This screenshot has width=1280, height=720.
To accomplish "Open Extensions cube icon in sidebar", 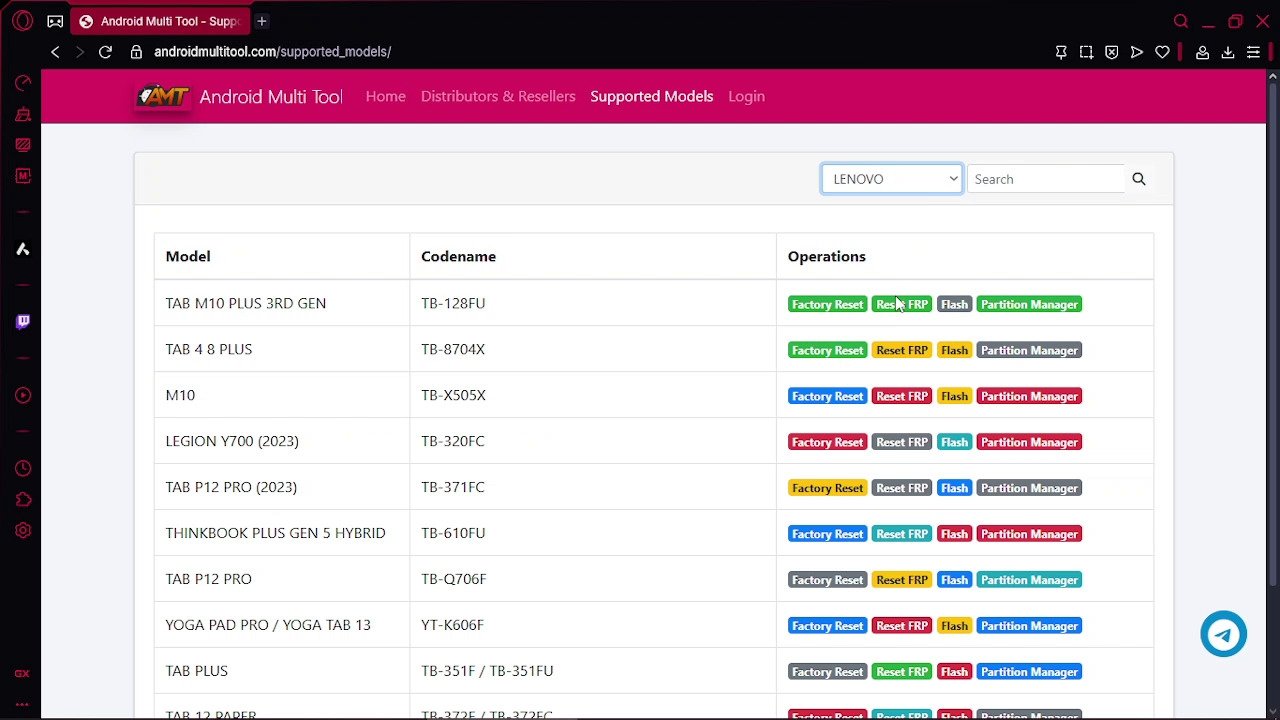I will pyautogui.click(x=22, y=499).
